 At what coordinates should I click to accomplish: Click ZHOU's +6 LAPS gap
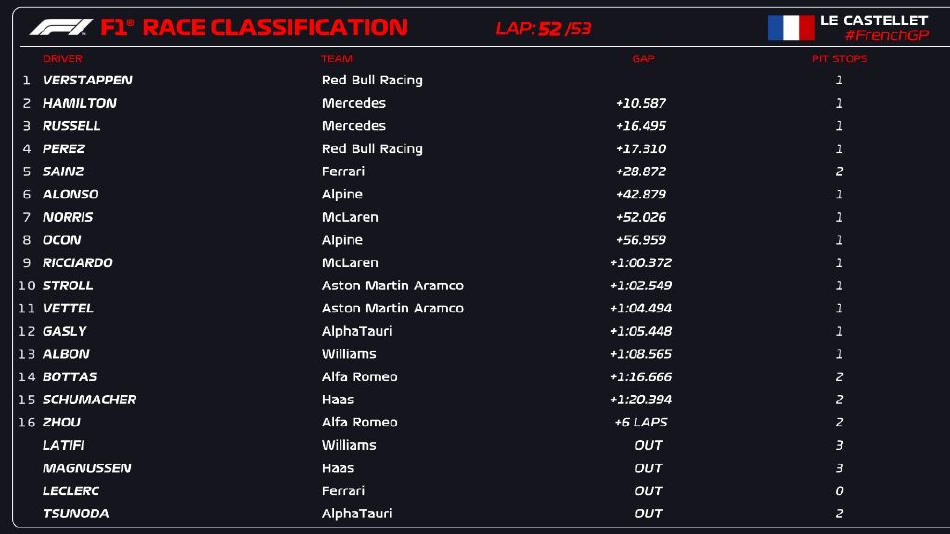coord(641,422)
